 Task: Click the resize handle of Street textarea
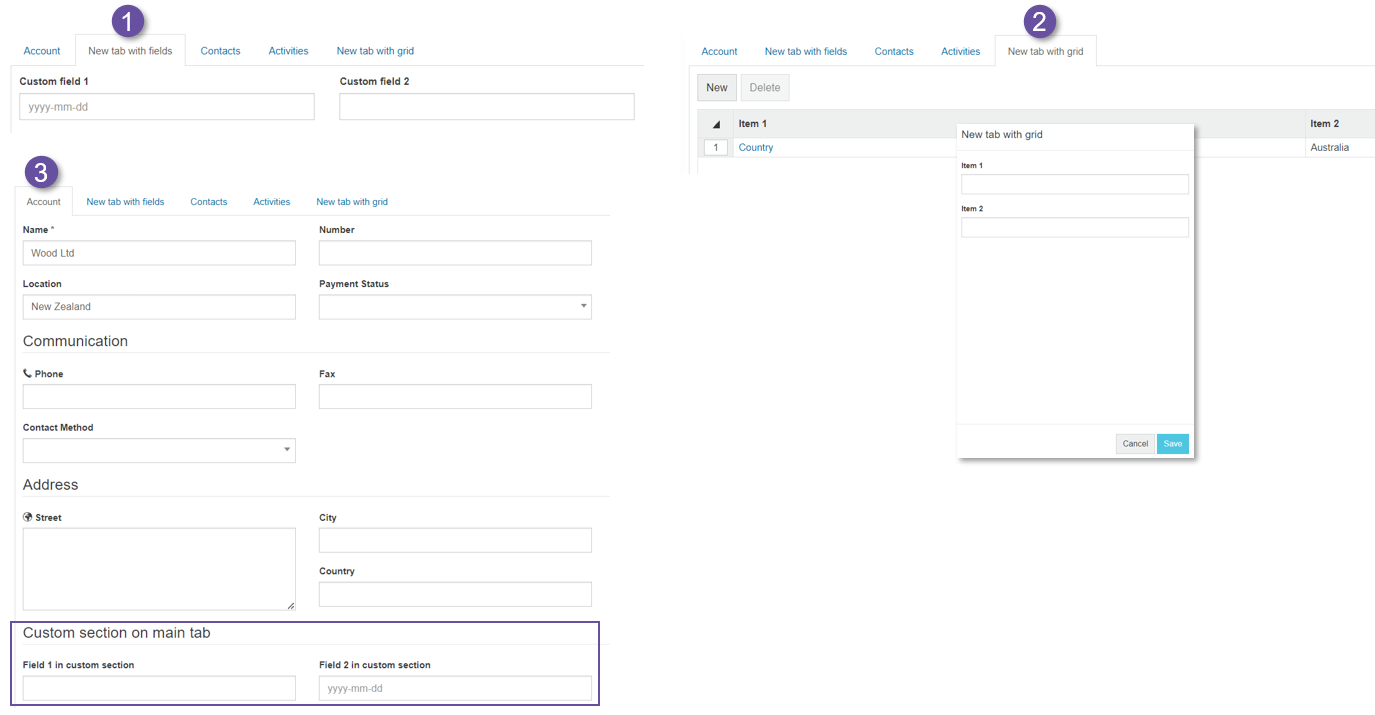tap(291, 605)
